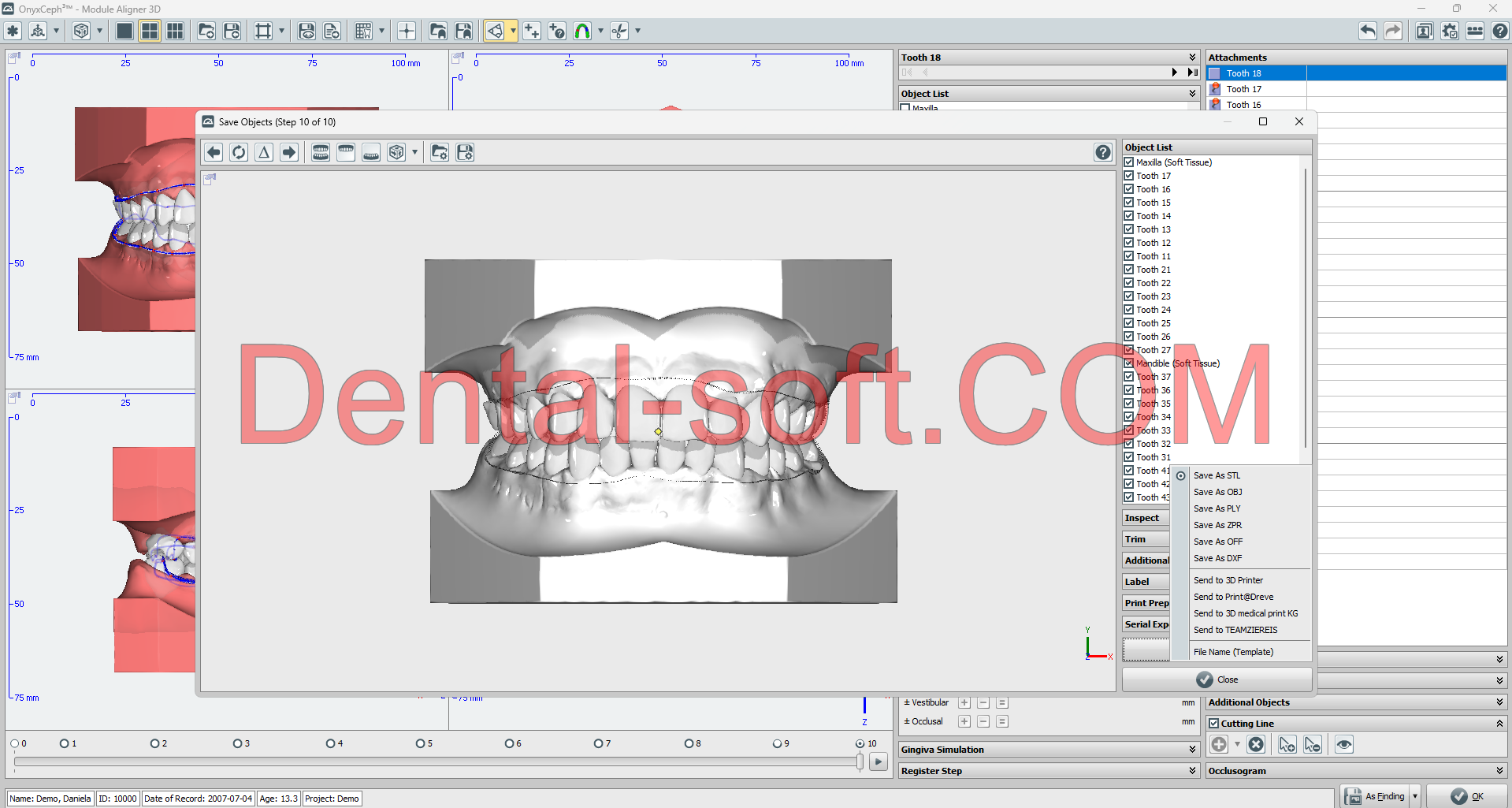The width and height of the screenshot is (1512, 808).
Task: Click the step timeline slider handle
Action: (x=860, y=761)
